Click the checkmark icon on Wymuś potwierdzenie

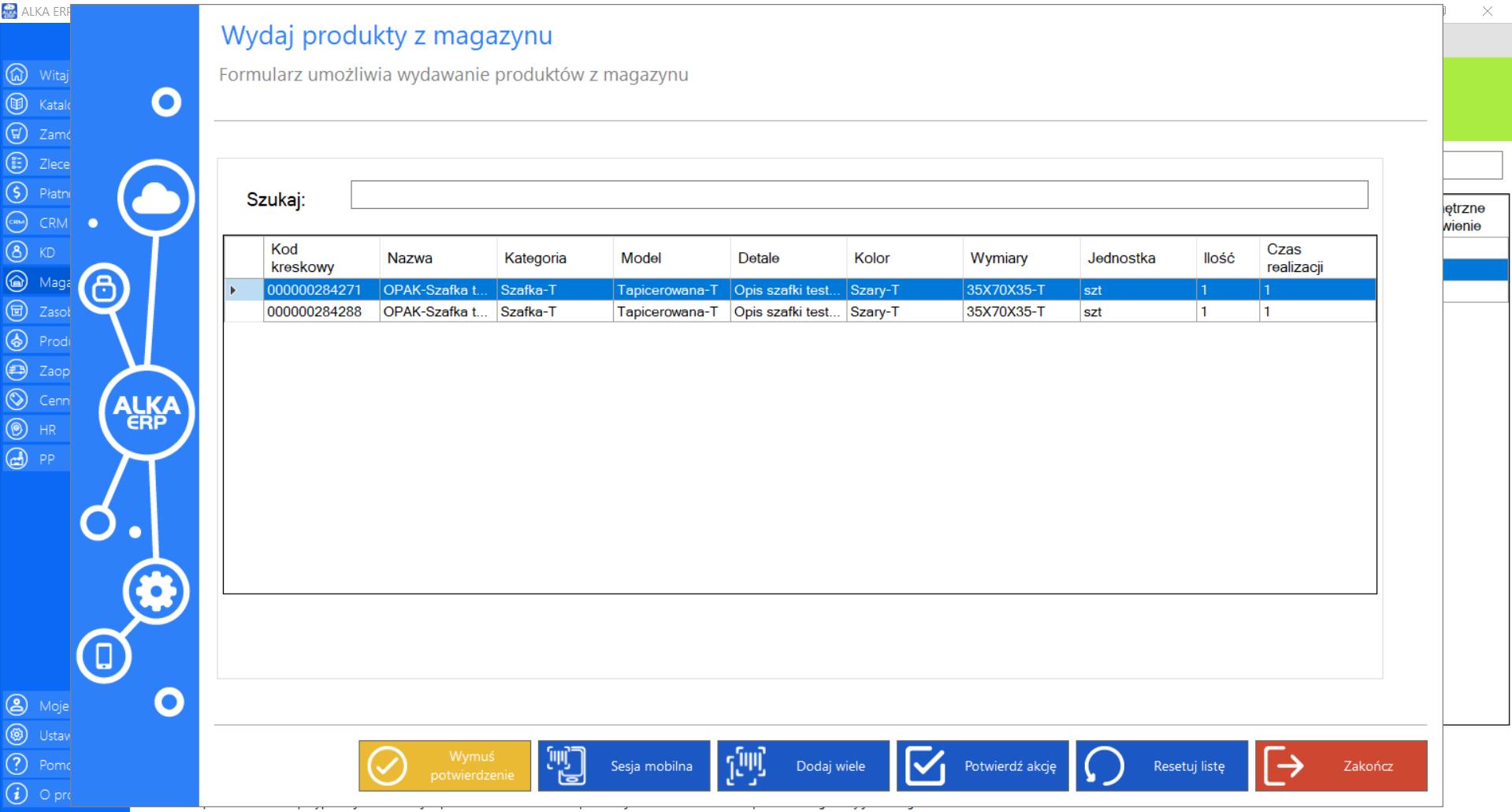click(387, 765)
